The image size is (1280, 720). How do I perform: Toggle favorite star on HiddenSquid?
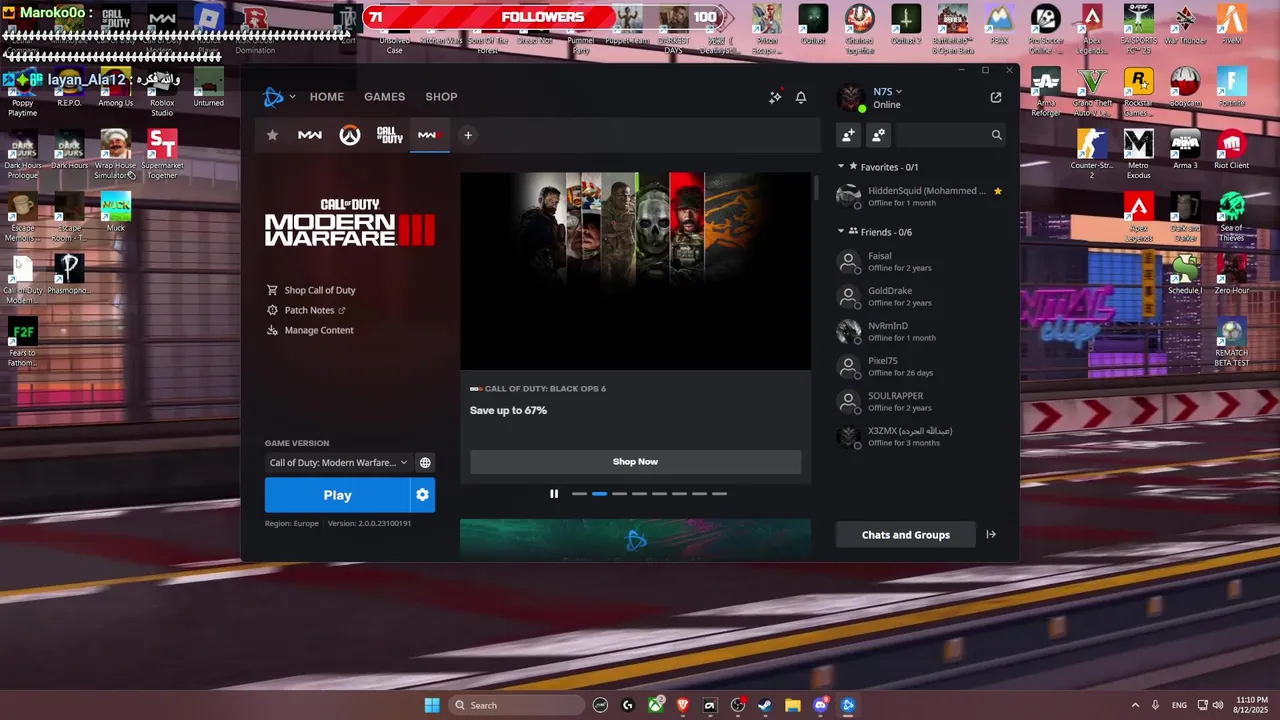click(x=997, y=191)
